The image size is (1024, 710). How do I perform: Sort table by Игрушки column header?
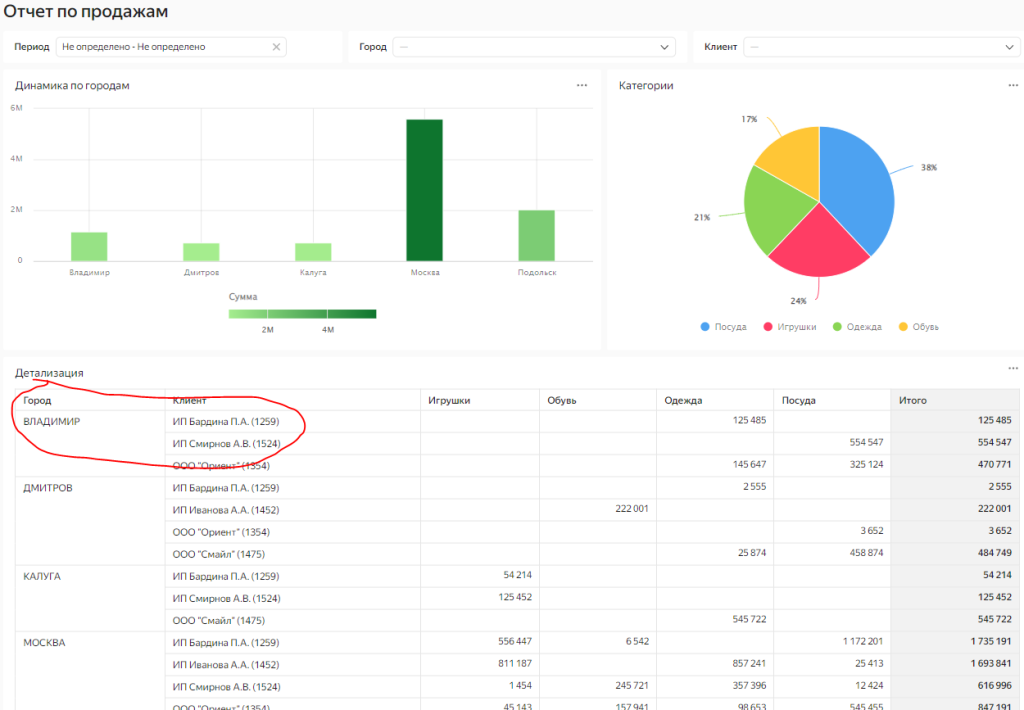pos(449,400)
